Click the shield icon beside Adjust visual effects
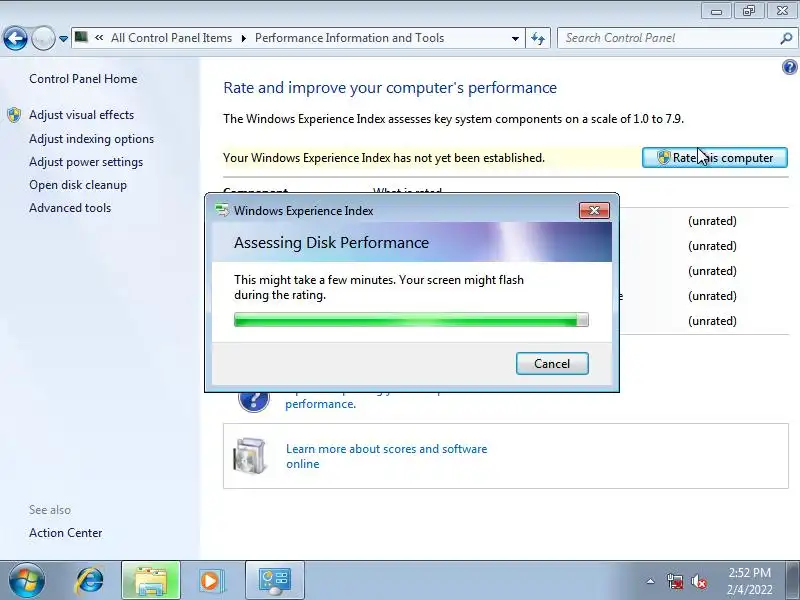This screenshot has width=800, height=600. click(x=14, y=115)
